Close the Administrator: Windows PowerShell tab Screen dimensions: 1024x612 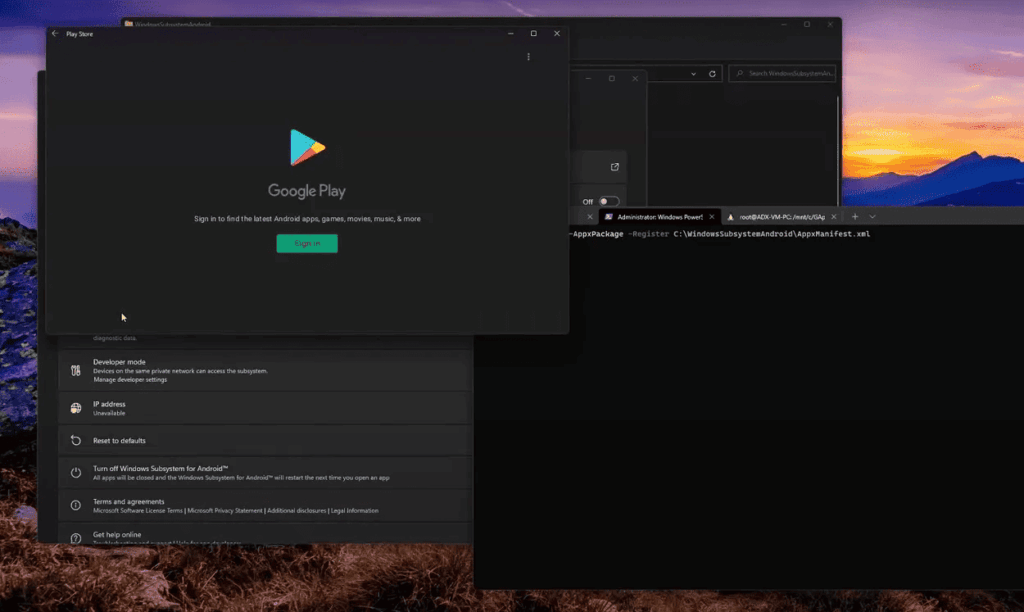712,217
